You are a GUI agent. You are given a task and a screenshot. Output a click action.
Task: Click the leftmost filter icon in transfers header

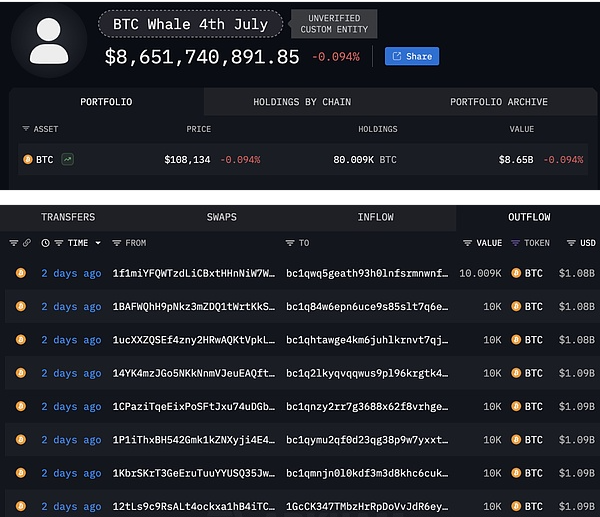click(13, 243)
